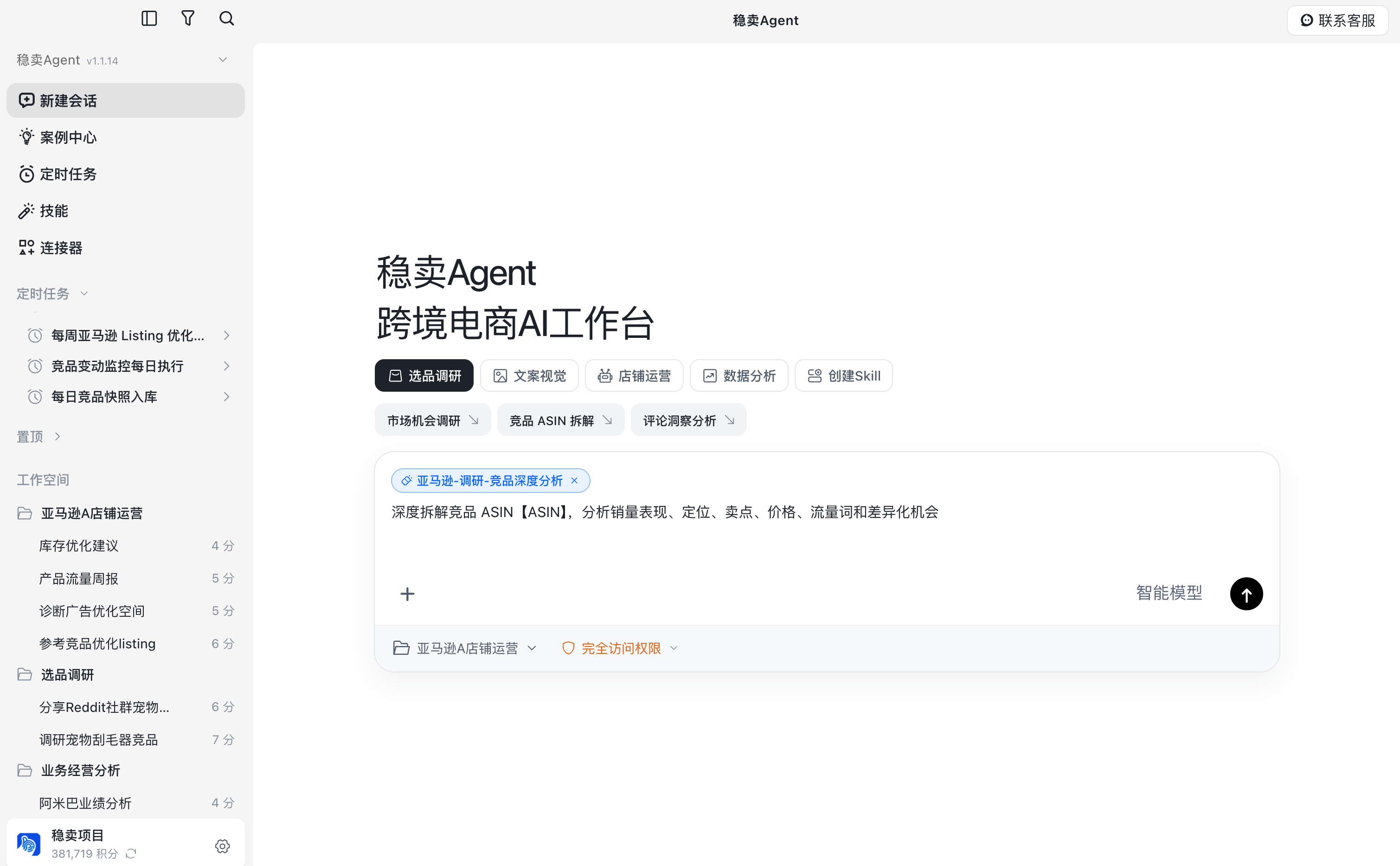Expand the 置顶 section
Viewport: 1400px width, 866px height.
pyautogui.click(x=39, y=437)
